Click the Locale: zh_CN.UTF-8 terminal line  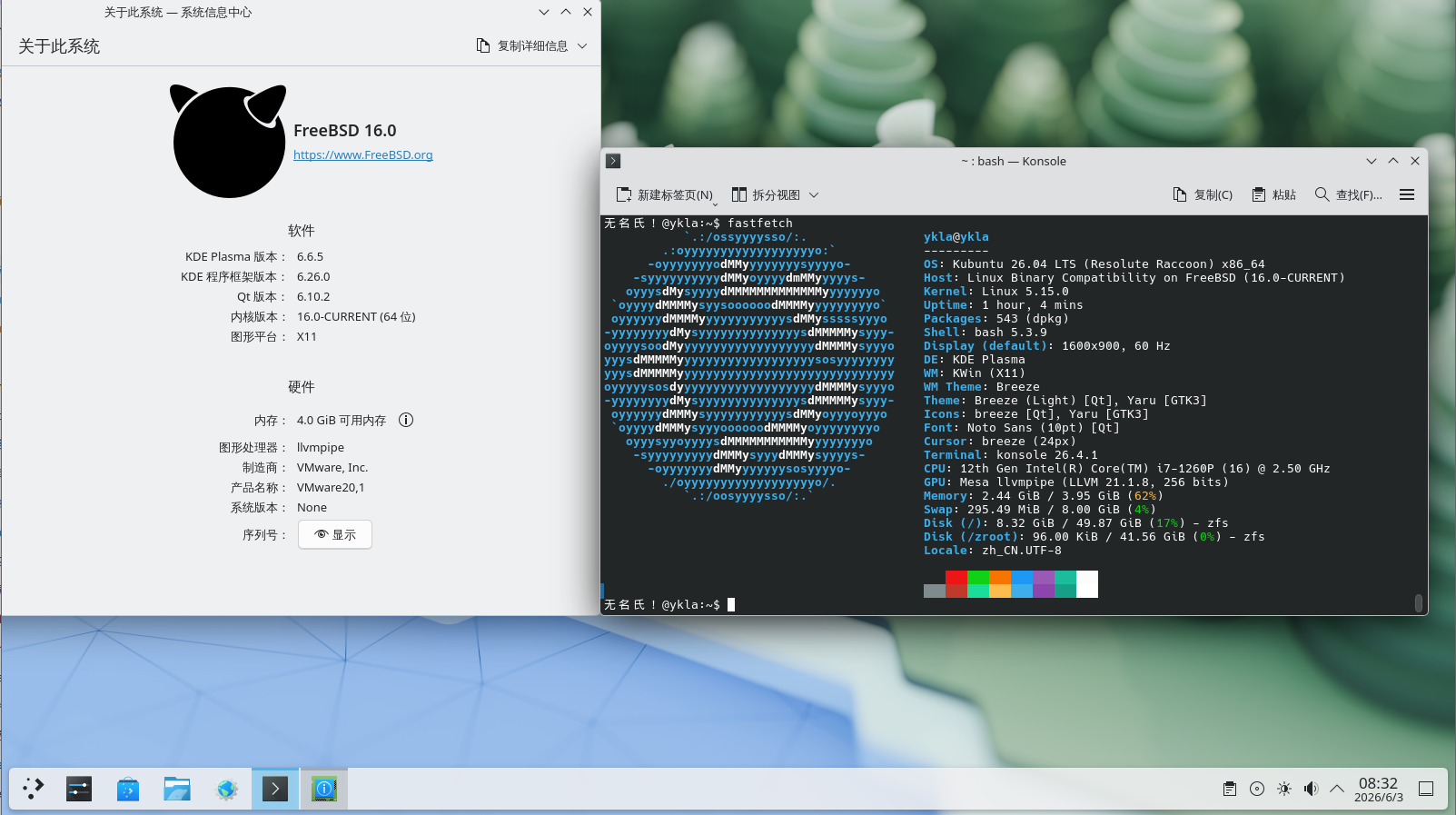(x=993, y=551)
